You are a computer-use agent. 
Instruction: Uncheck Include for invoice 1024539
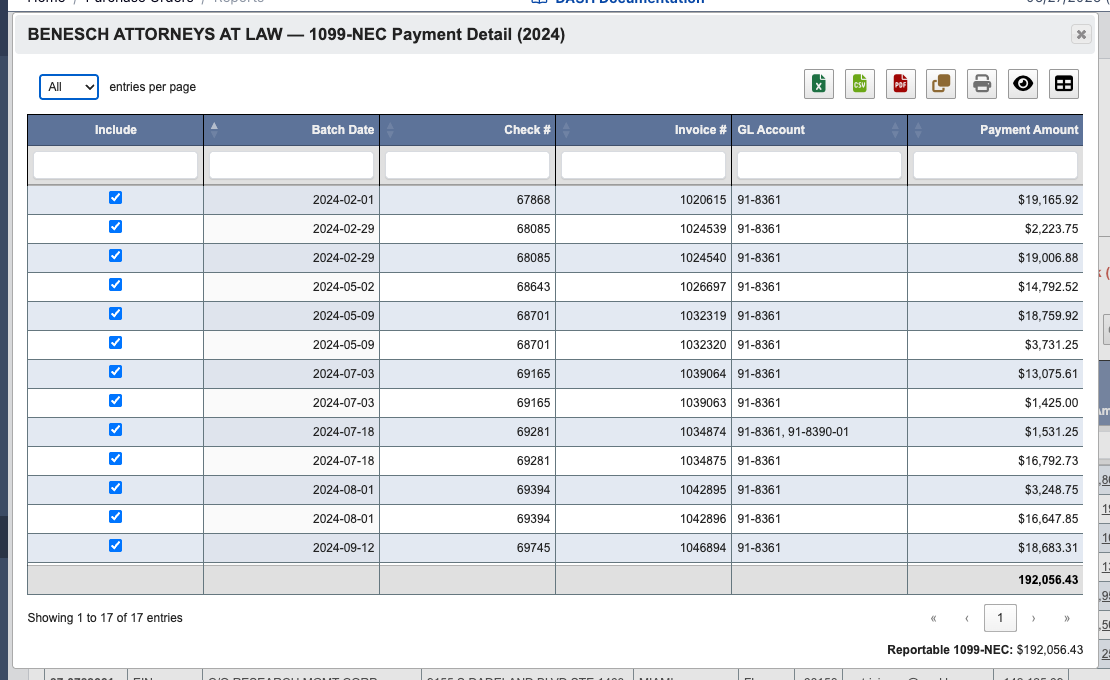[115, 226]
